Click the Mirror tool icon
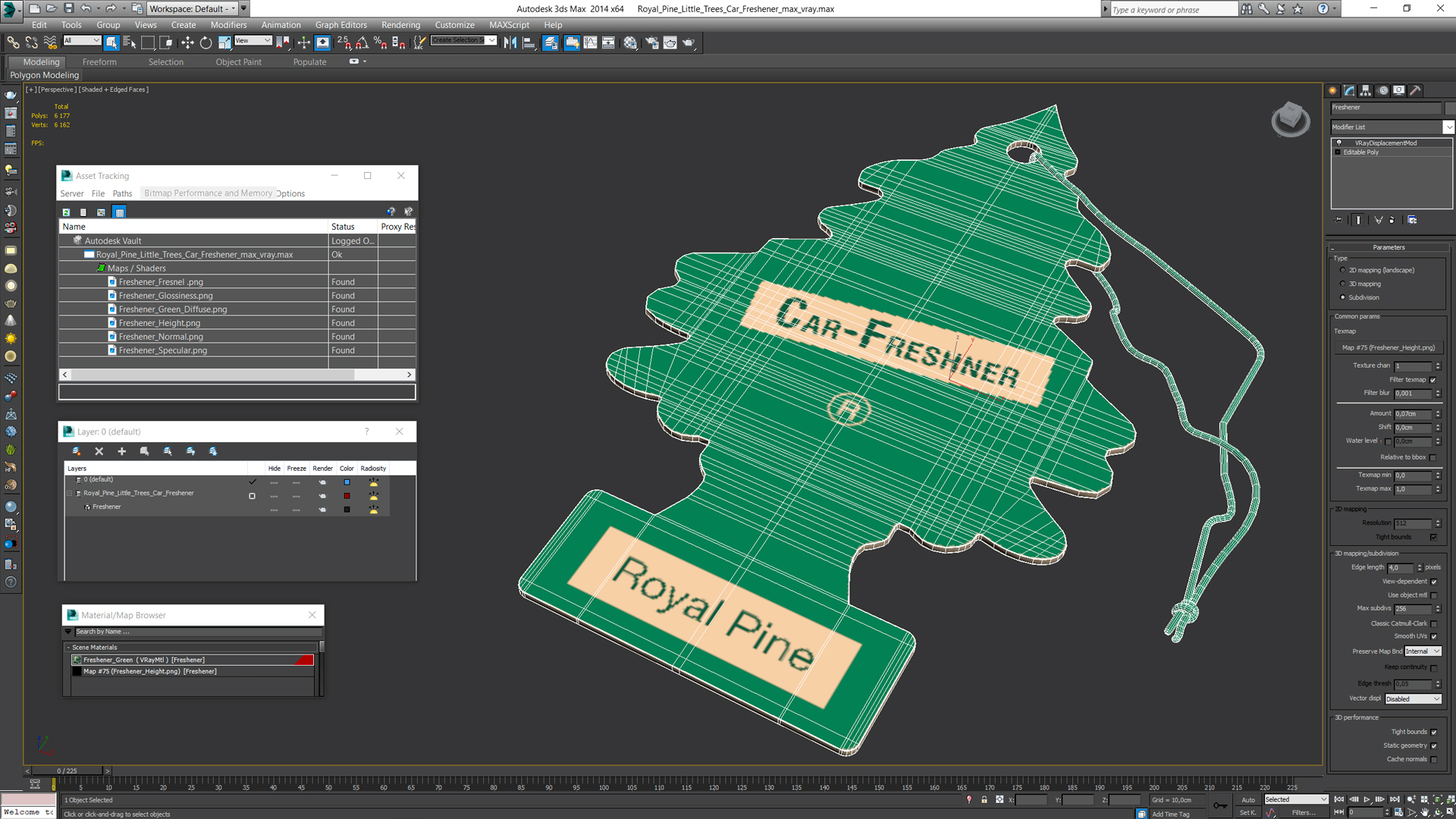Viewport: 1456px width, 819px height. coord(510,42)
